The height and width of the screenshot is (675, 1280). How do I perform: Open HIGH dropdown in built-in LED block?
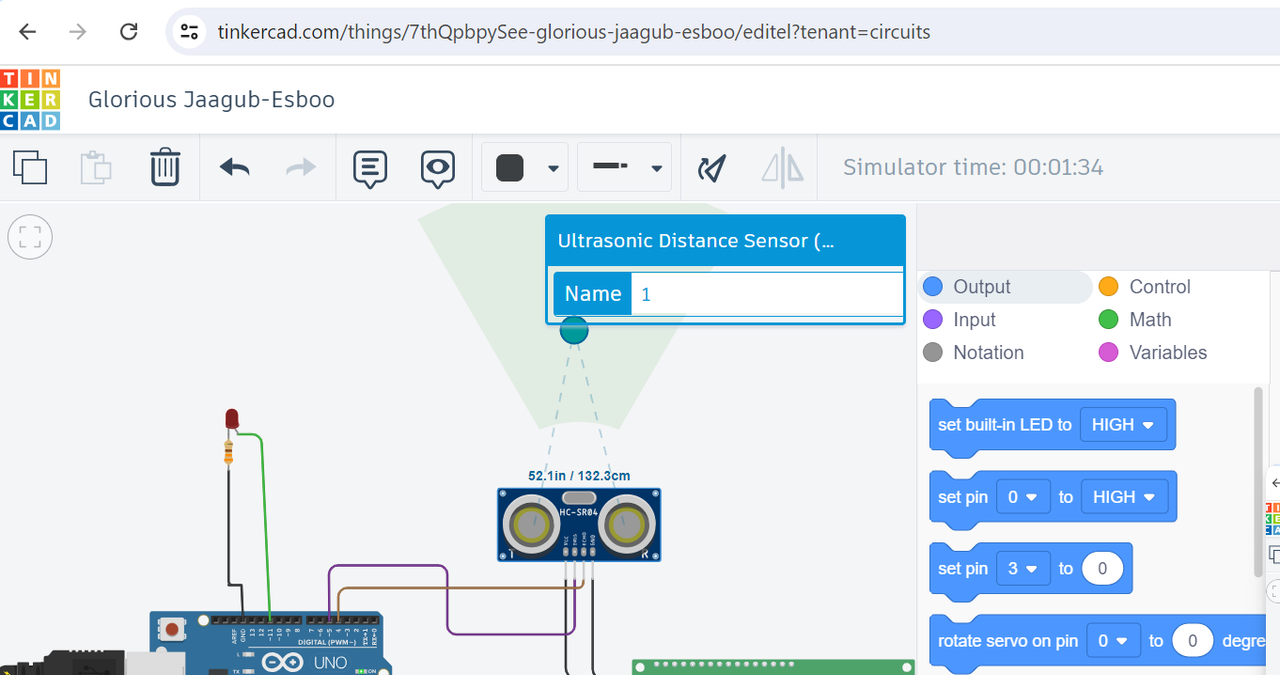pyautogui.click(x=1123, y=425)
